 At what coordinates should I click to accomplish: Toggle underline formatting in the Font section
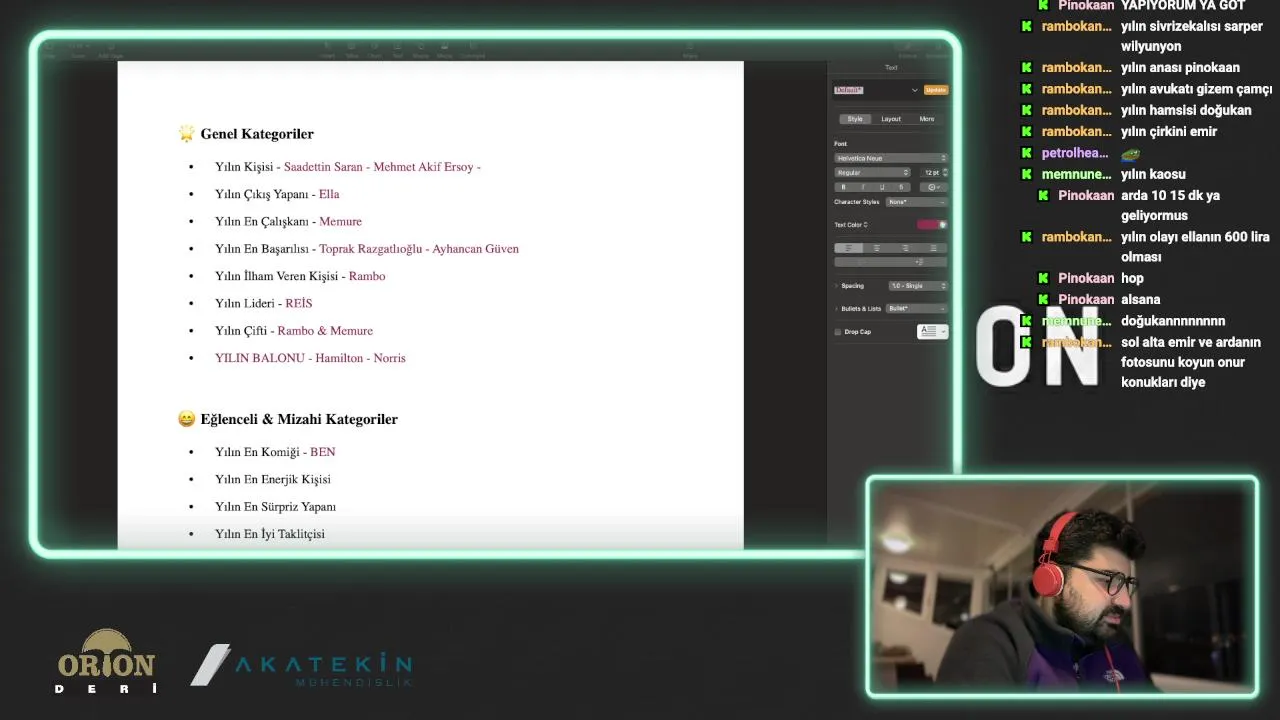click(882, 187)
